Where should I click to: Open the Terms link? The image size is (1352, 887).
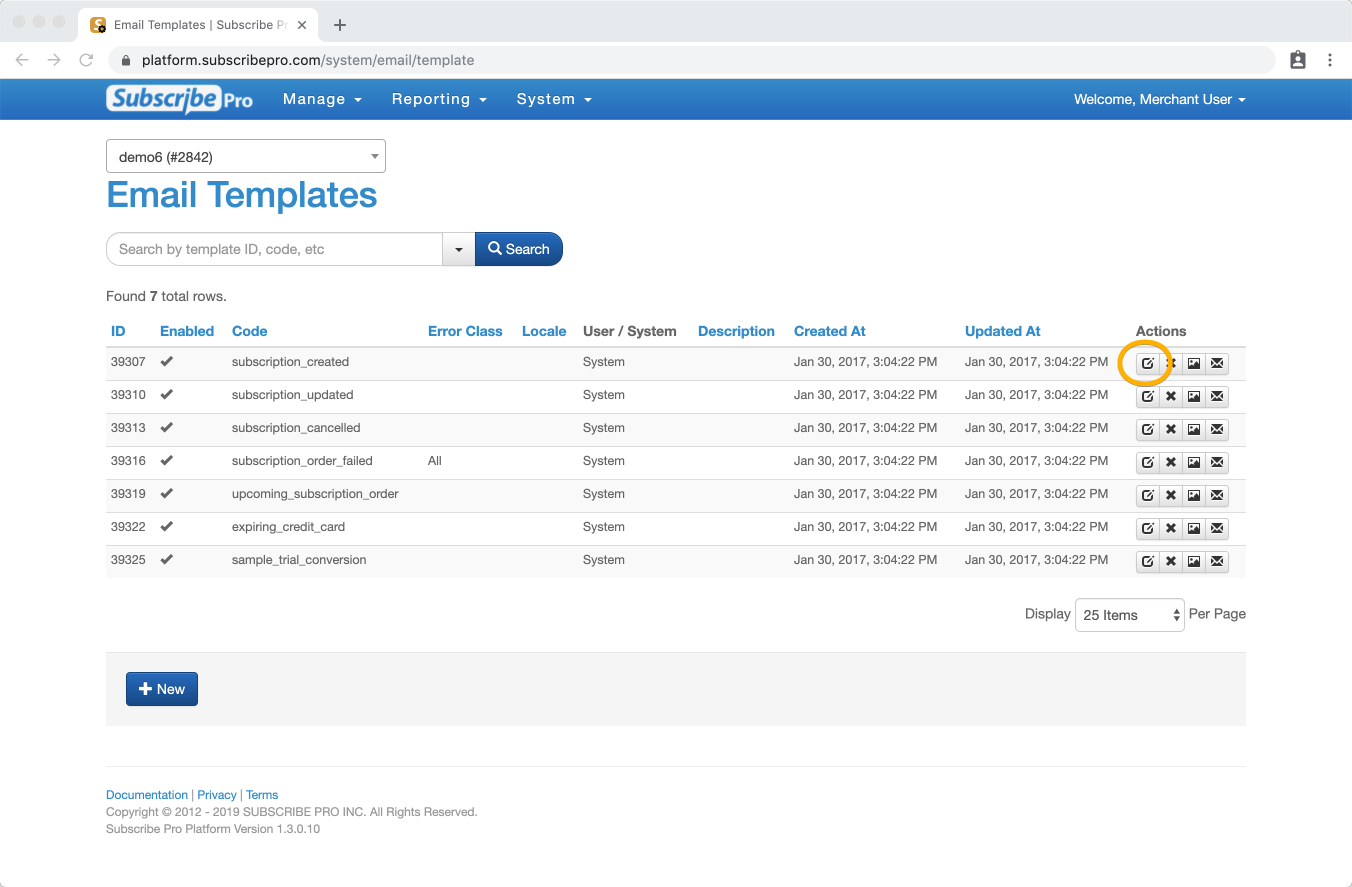(262, 795)
